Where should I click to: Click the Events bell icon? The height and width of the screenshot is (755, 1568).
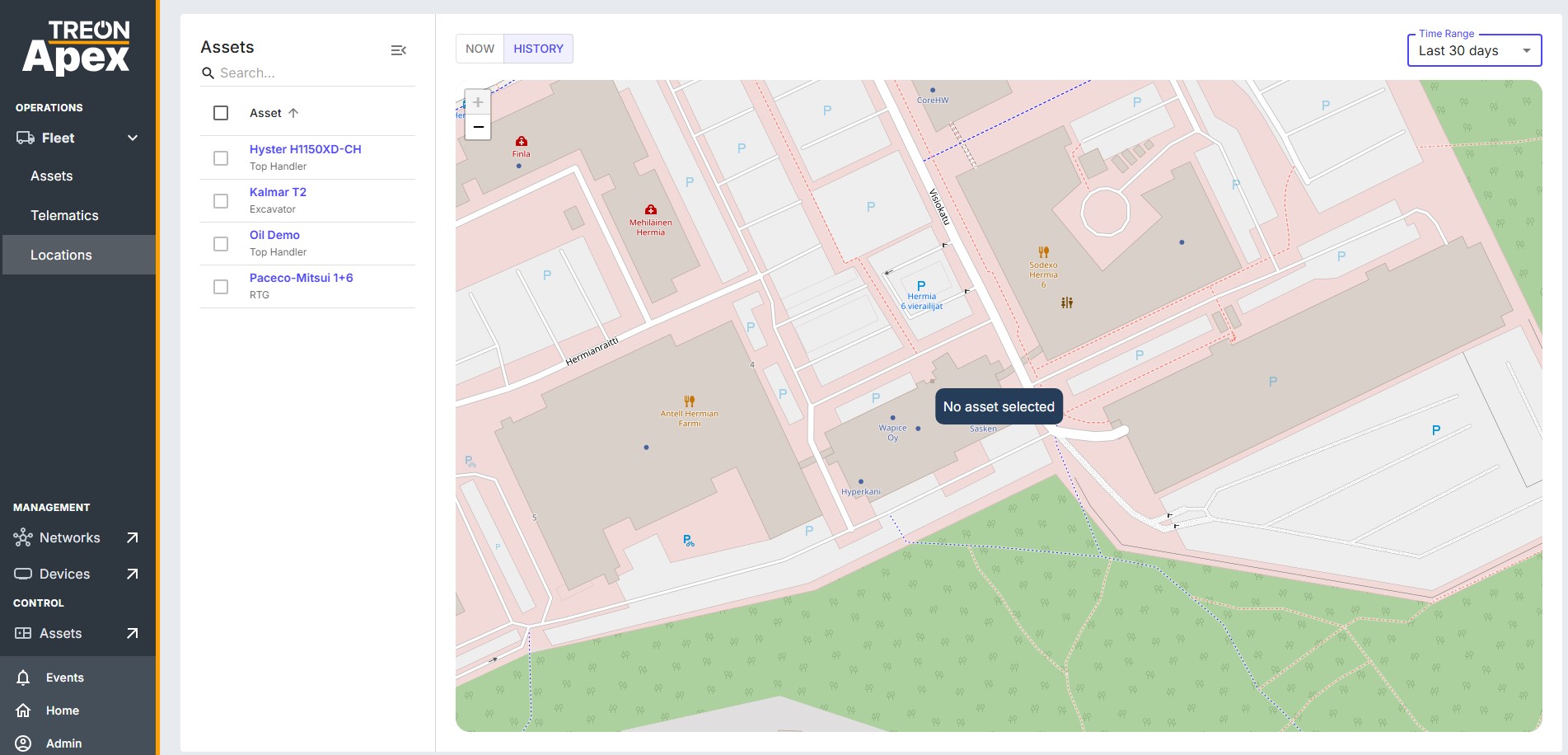pyautogui.click(x=23, y=678)
